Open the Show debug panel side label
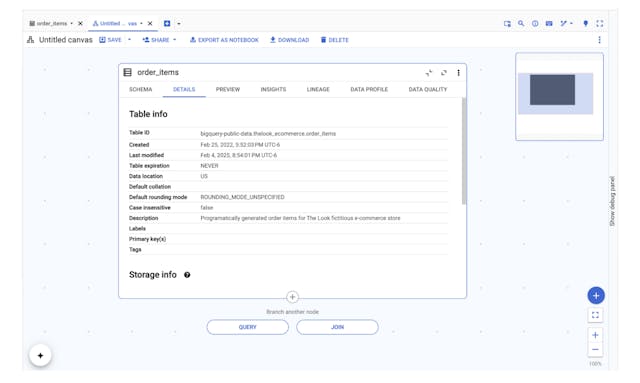 pyautogui.click(x=612, y=201)
